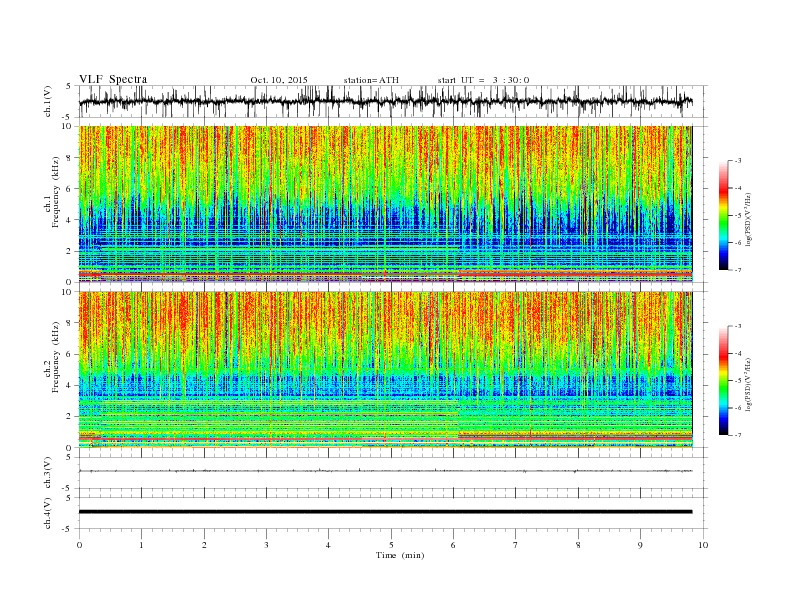Image resolution: width=792 pixels, height=612 pixels.
Task: Click the "3" time axis tick label
Action: coord(266,545)
